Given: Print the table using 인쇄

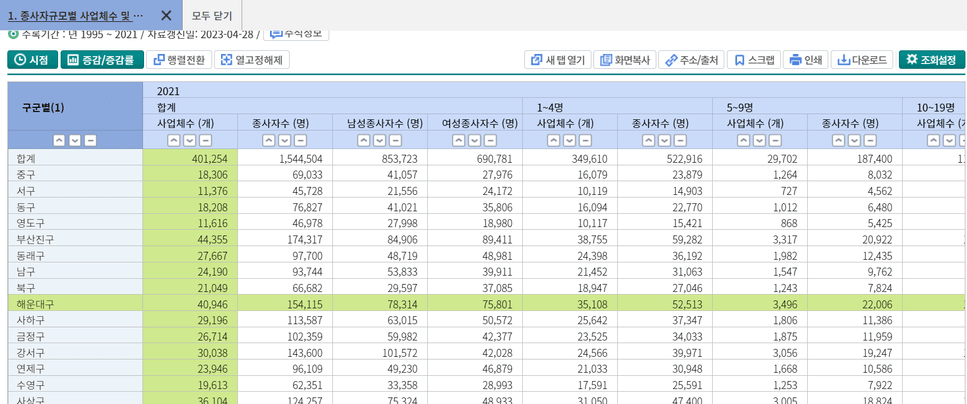Looking at the screenshot, I should pos(806,60).
